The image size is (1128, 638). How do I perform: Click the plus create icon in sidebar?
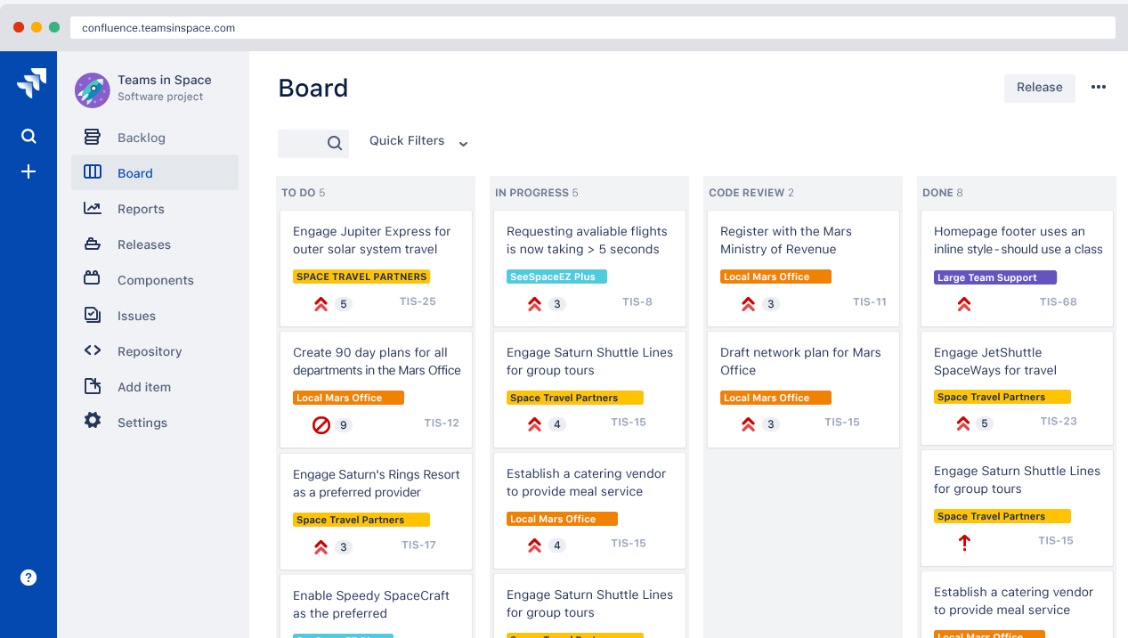pyautogui.click(x=28, y=171)
